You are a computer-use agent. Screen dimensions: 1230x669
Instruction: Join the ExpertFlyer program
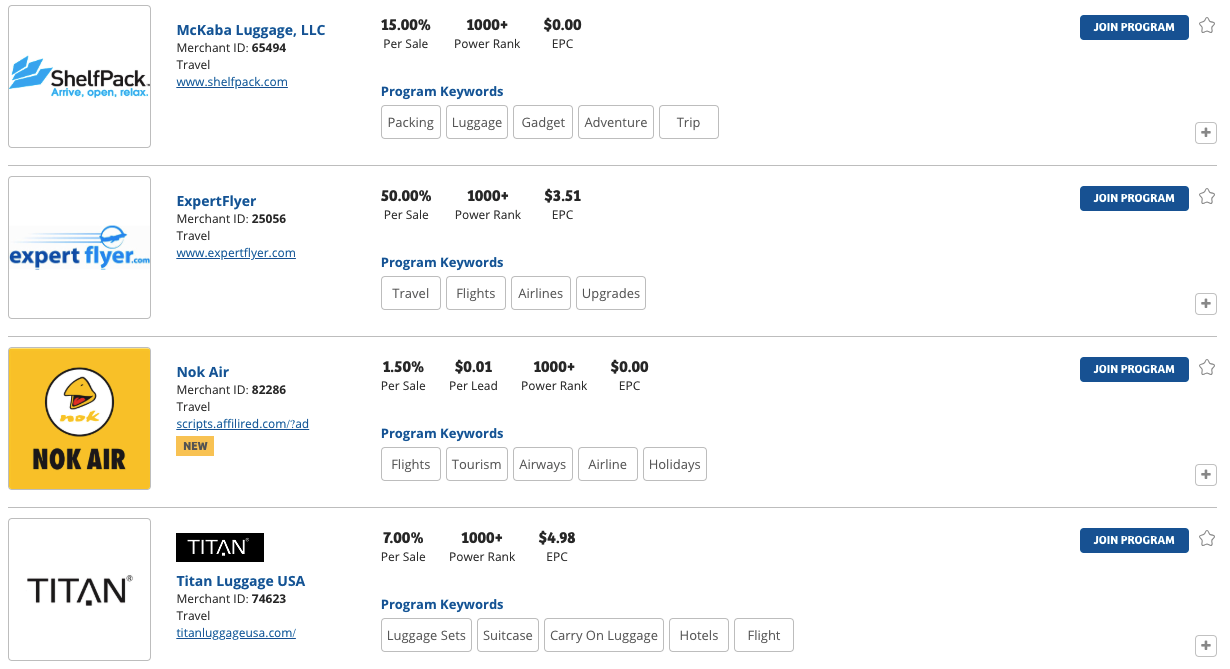1134,198
